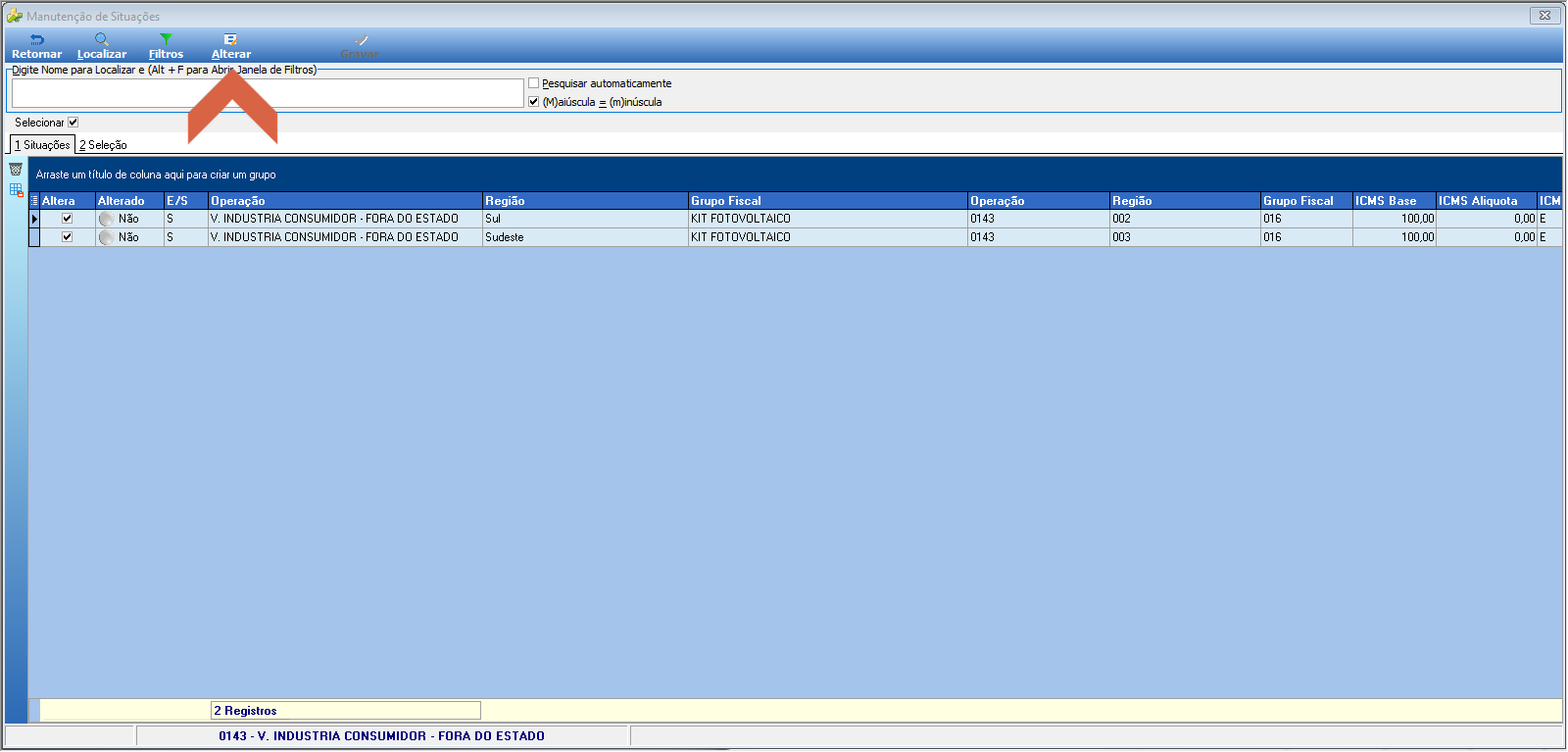Click KIT FOTOVOLTAICO in the Sul row
This screenshot has height=752, width=1568.
[827, 219]
